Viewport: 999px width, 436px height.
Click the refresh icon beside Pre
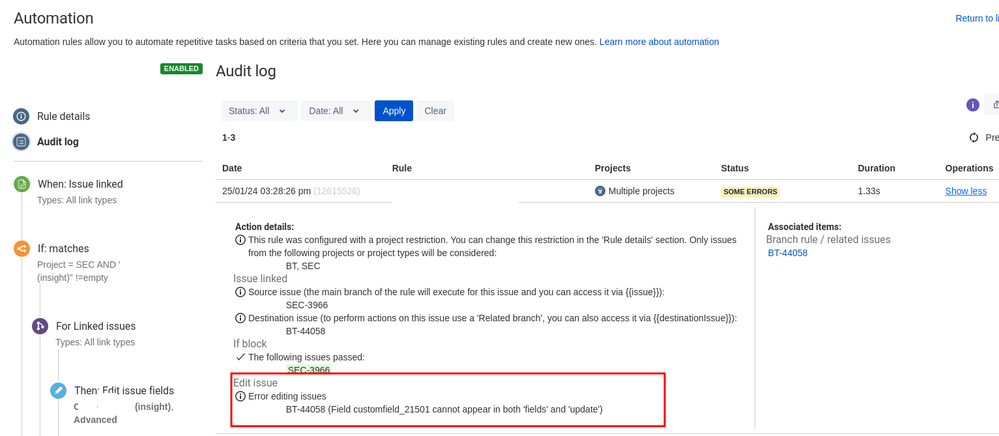(974, 138)
